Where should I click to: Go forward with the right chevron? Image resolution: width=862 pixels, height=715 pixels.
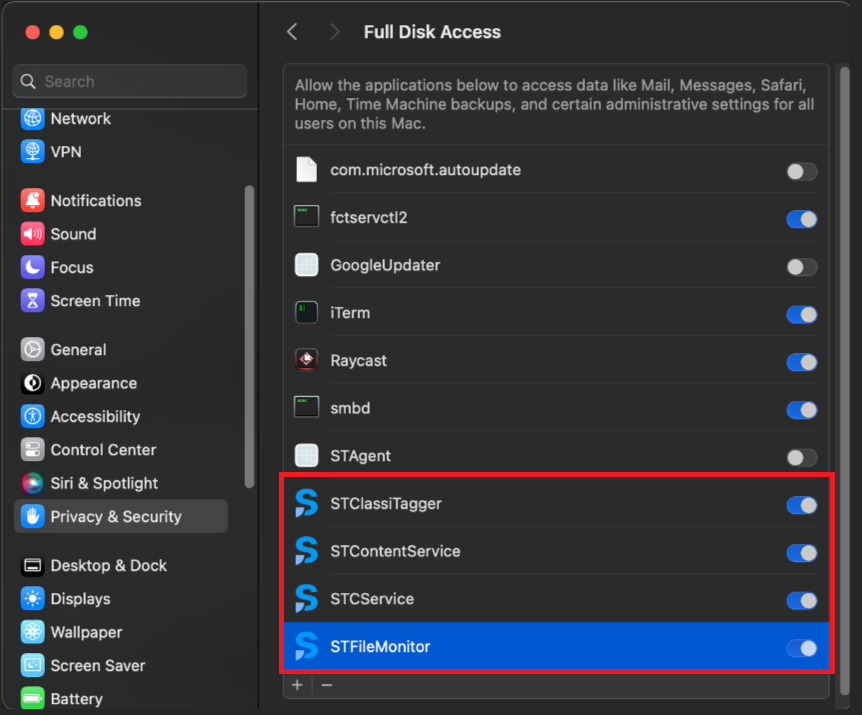[334, 32]
